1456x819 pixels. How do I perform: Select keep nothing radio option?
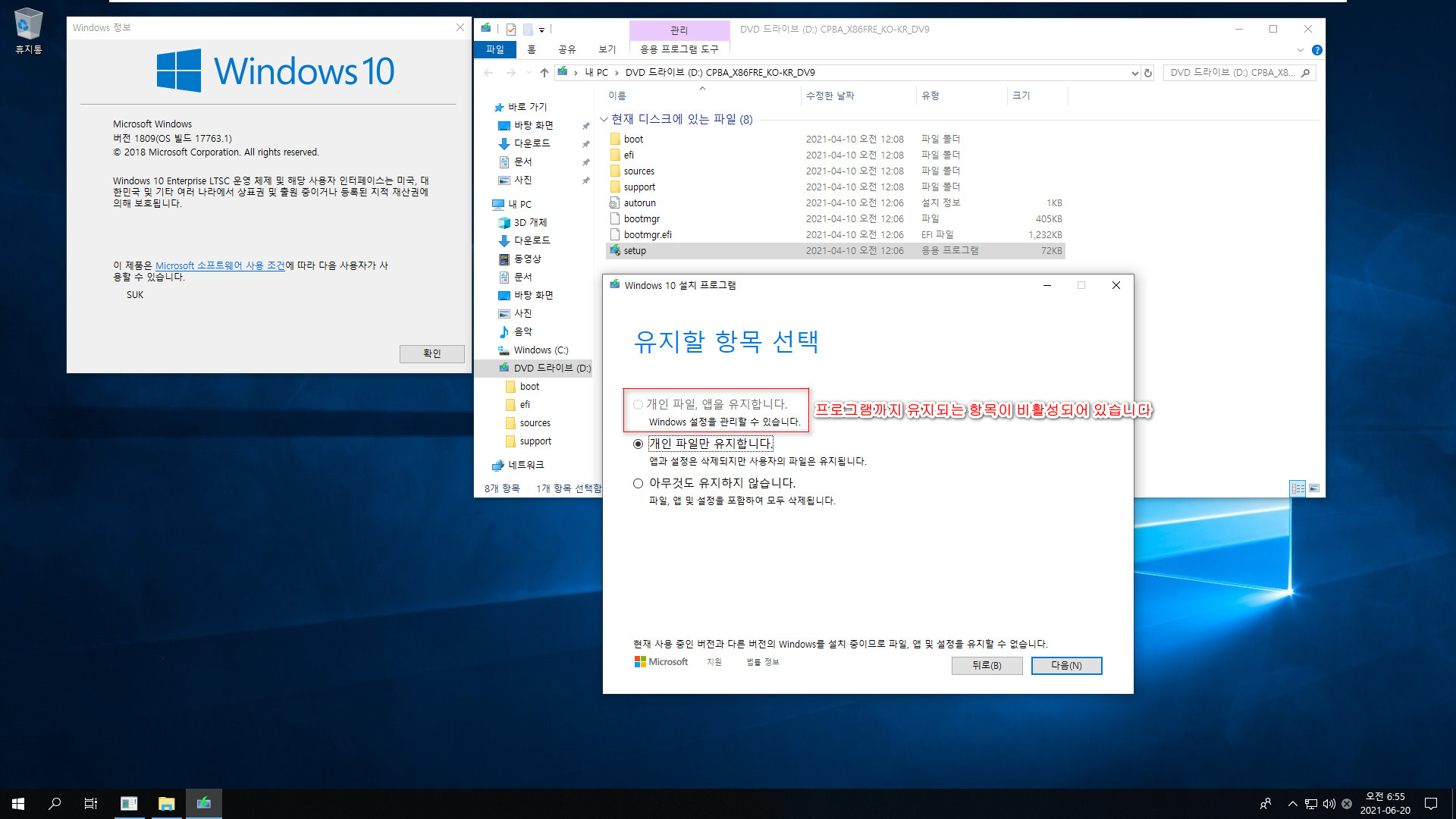tap(638, 484)
